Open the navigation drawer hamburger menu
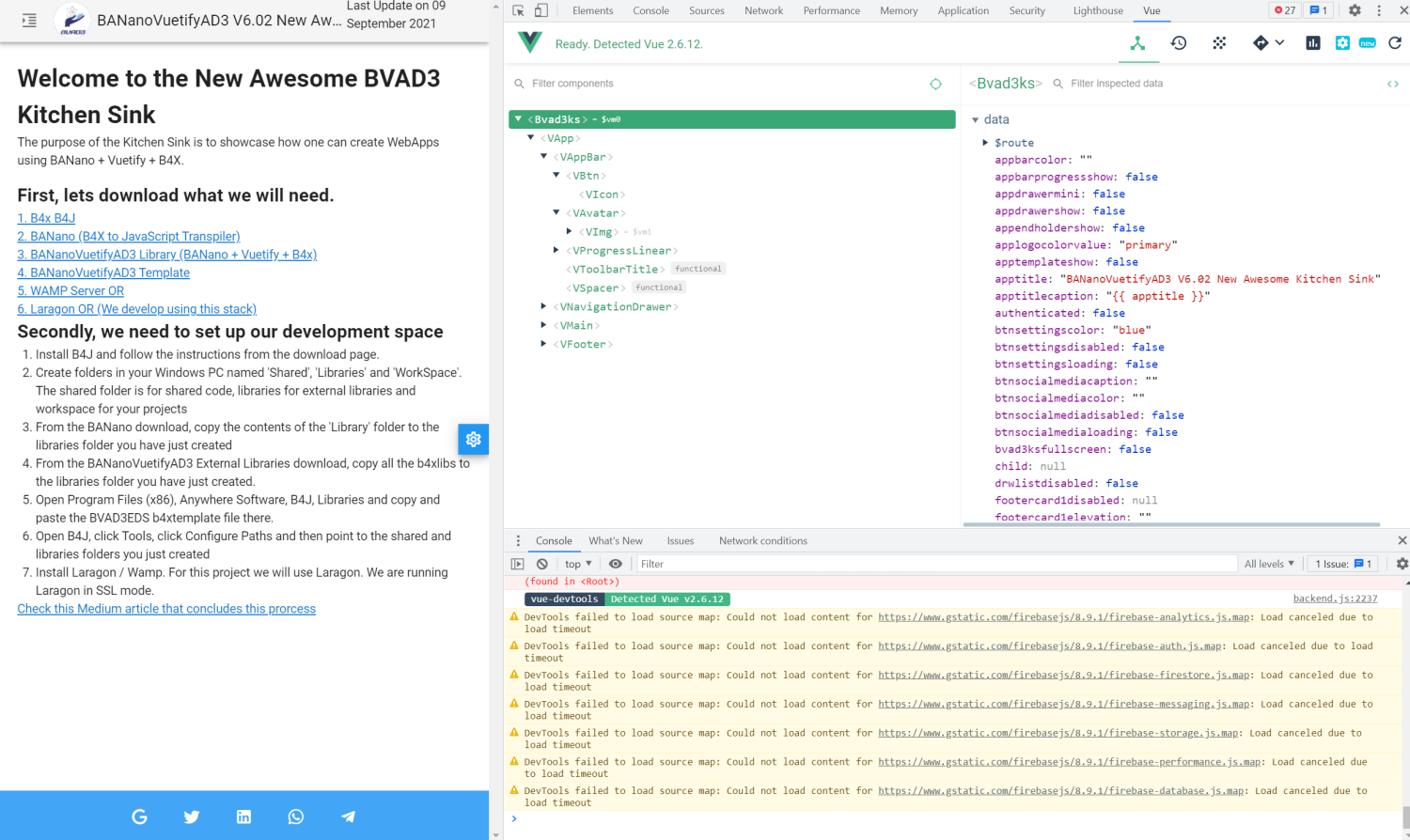Image resolution: width=1410 pixels, height=840 pixels. tap(29, 20)
